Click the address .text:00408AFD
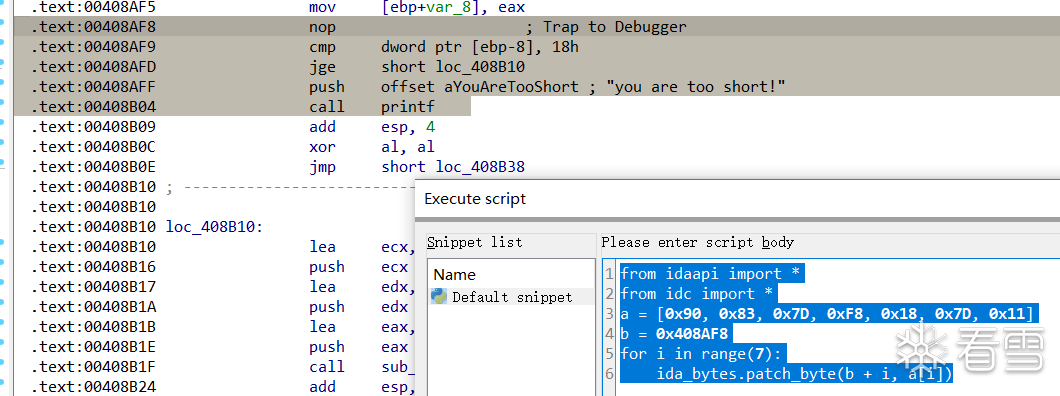This screenshot has width=1060, height=396. point(93,67)
